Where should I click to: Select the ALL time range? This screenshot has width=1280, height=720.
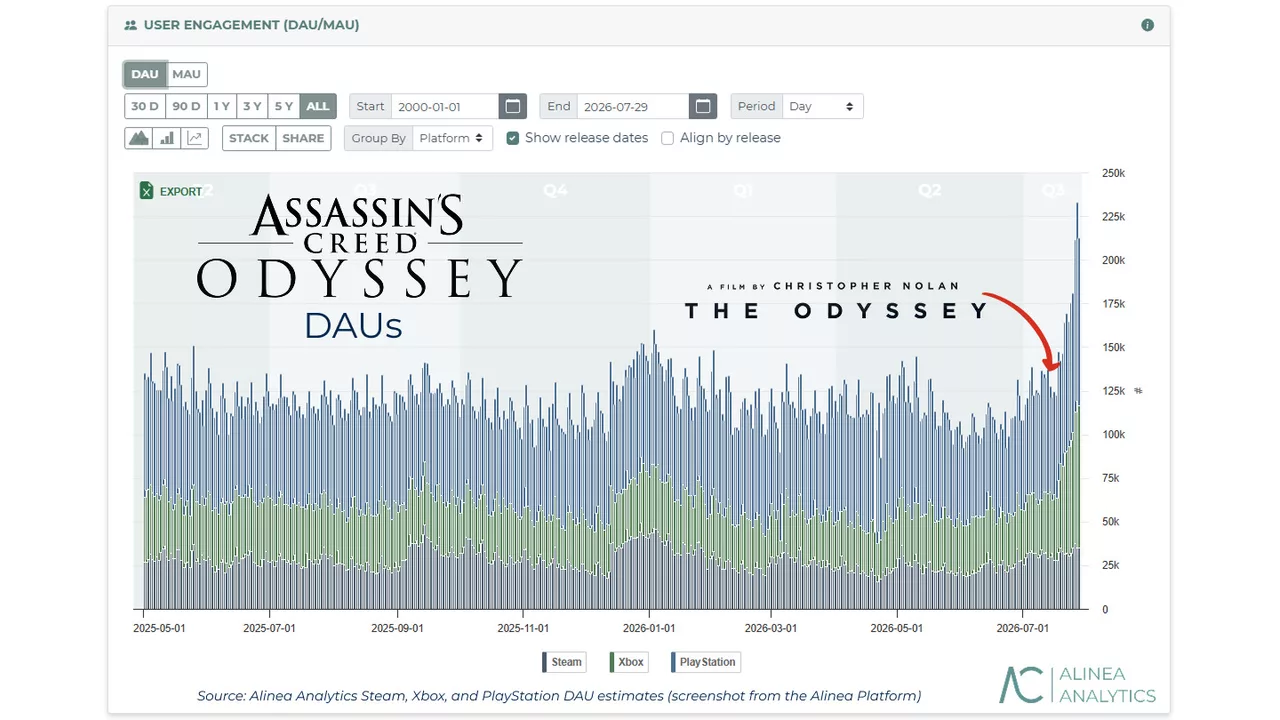coord(318,106)
